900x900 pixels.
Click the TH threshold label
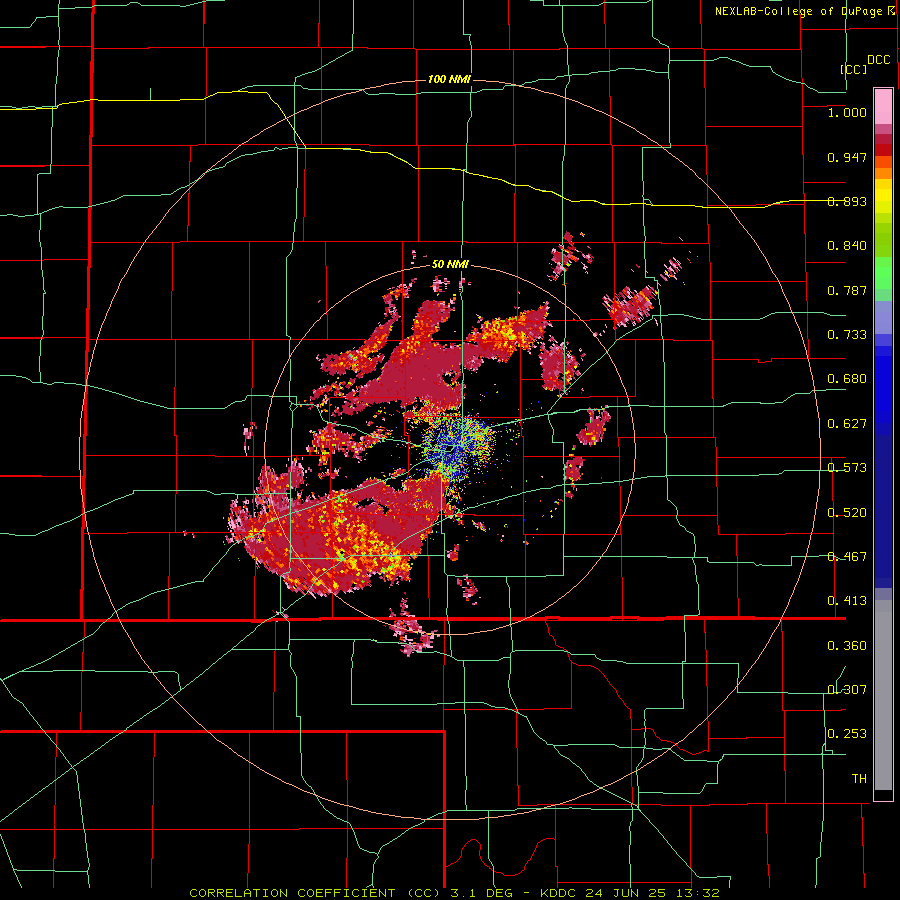pyautogui.click(x=859, y=779)
